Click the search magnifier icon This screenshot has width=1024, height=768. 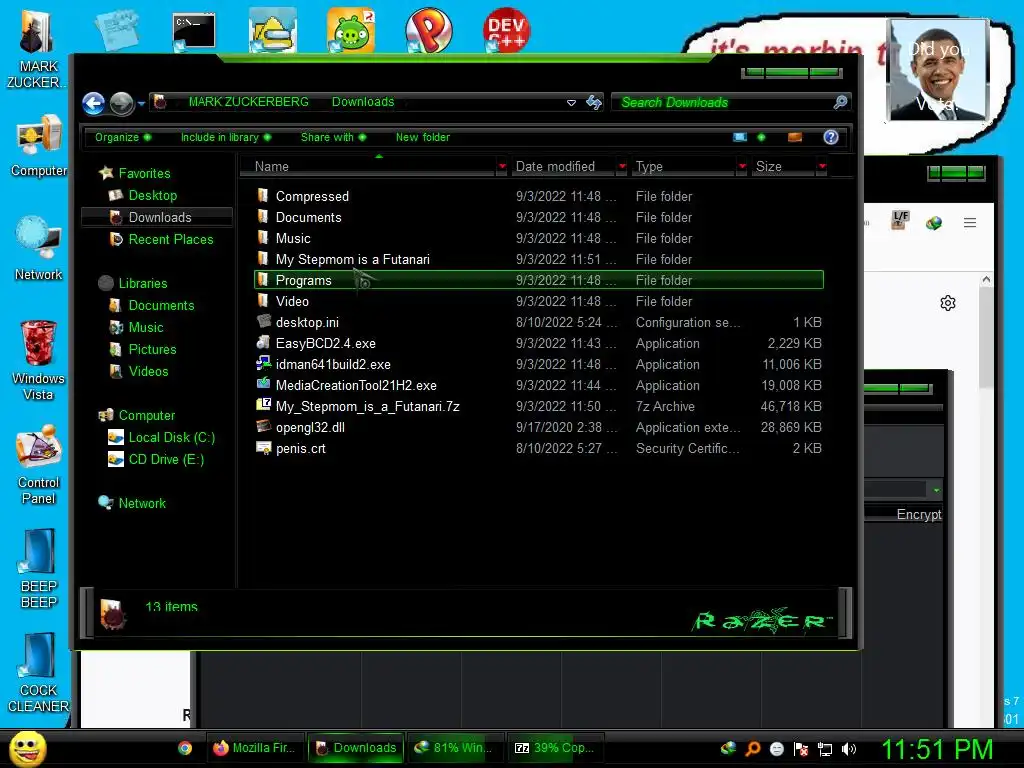click(840, 102)
